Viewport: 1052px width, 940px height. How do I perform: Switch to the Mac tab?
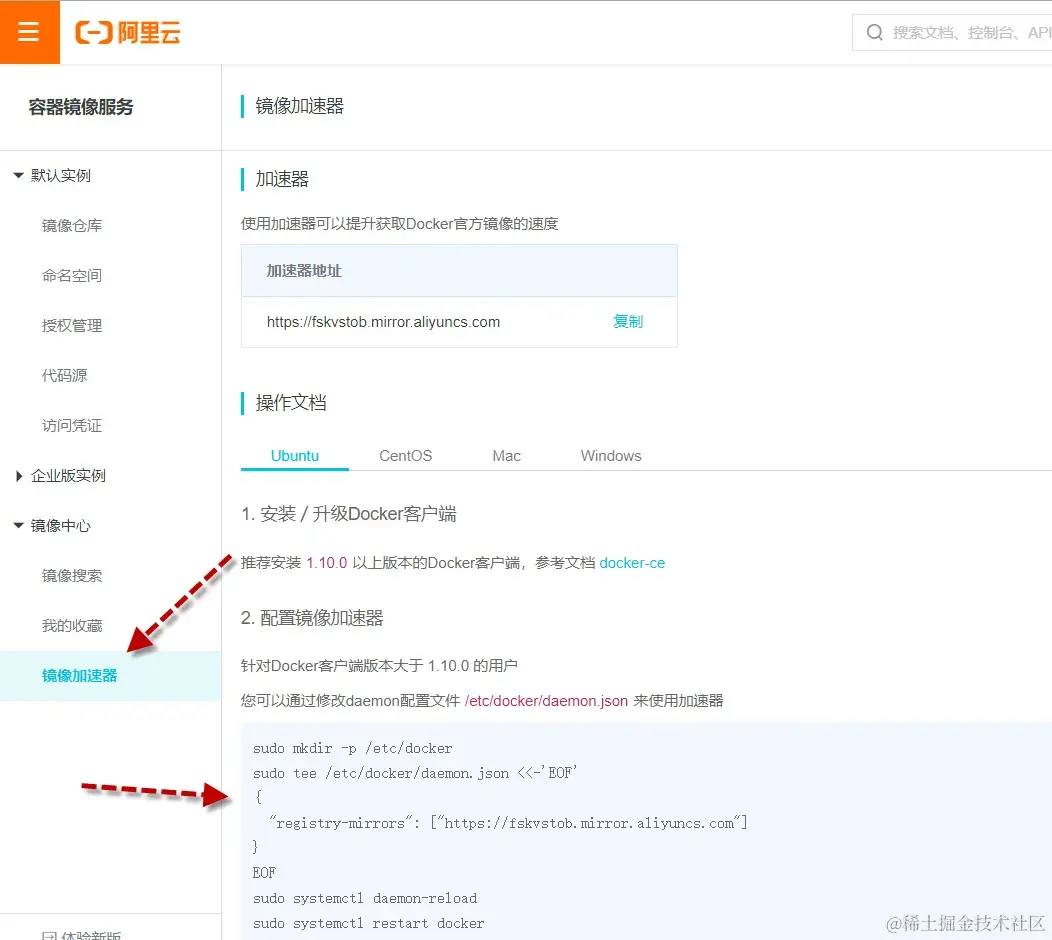[x=507, y=456]
